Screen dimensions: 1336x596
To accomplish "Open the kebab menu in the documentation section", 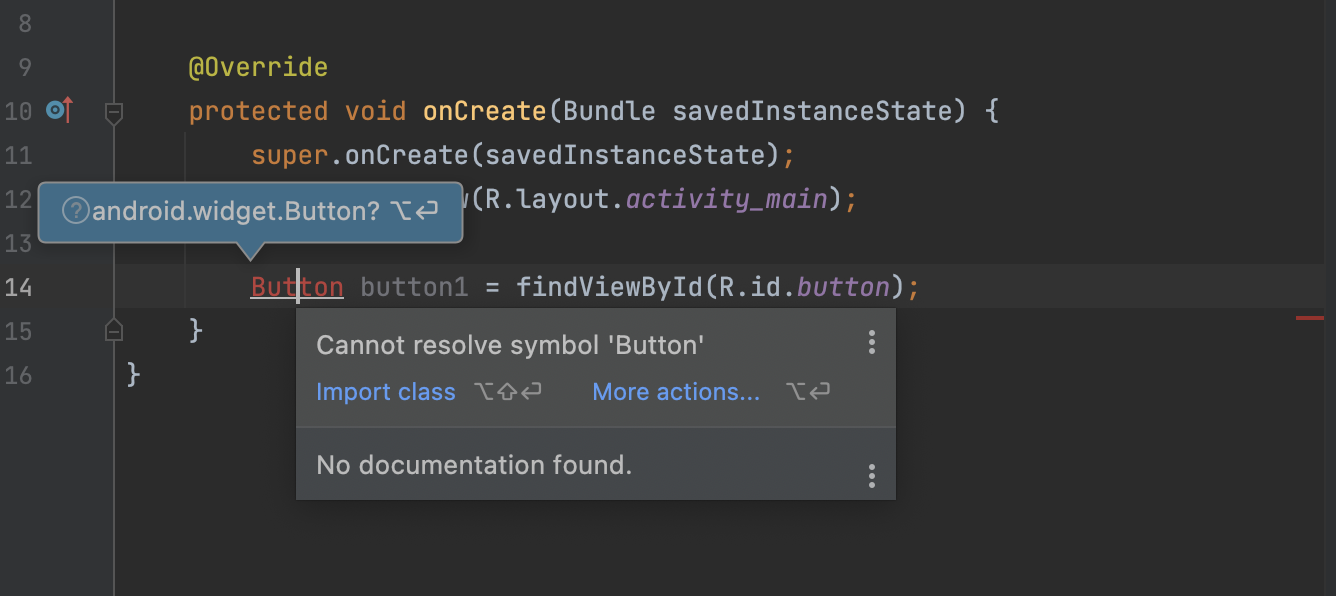I will pos(871,477).
